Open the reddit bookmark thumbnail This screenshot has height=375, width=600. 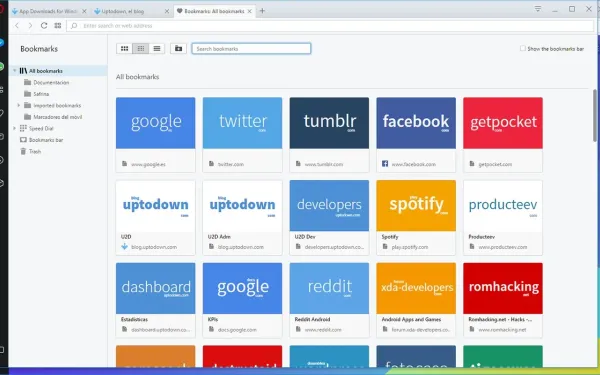(329, 288)
